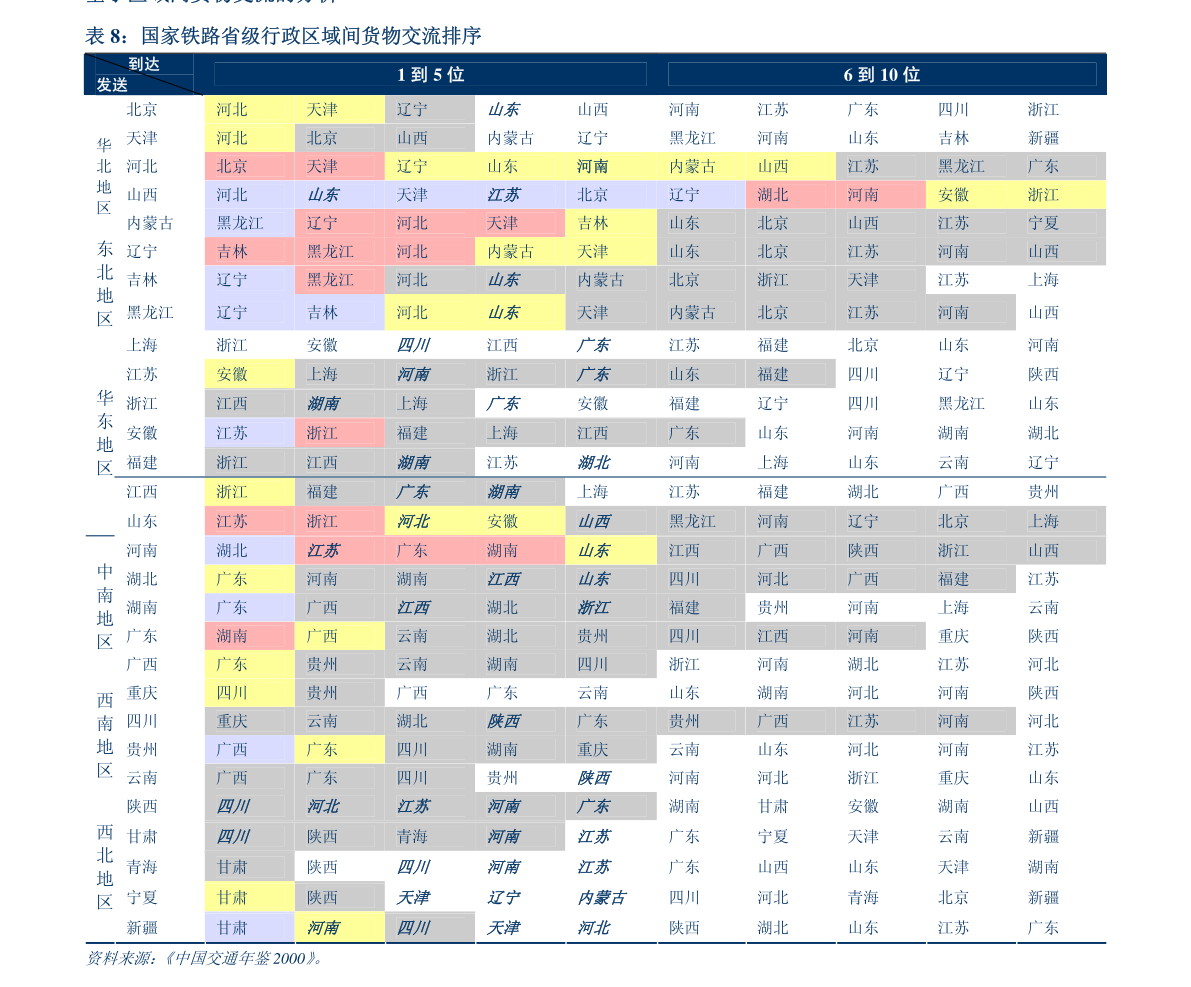This screenshot has width=1191, height=987.
Task: Click the italic 内蒙古 cell in the 宁夏 row
Action: pos(602,897)
